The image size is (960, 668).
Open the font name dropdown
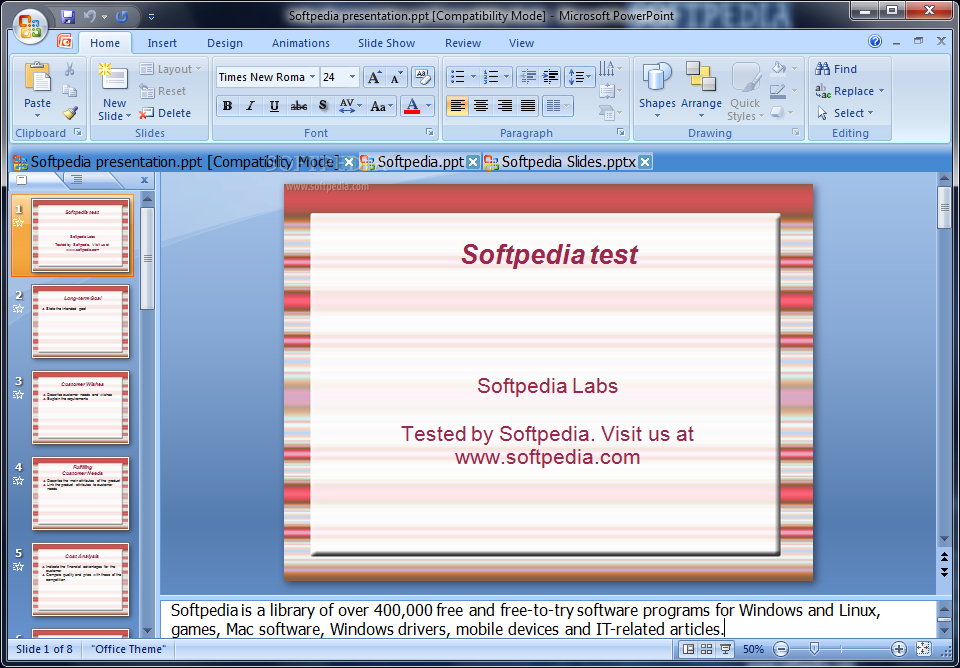pyautogui.click(x=312, y=77)
